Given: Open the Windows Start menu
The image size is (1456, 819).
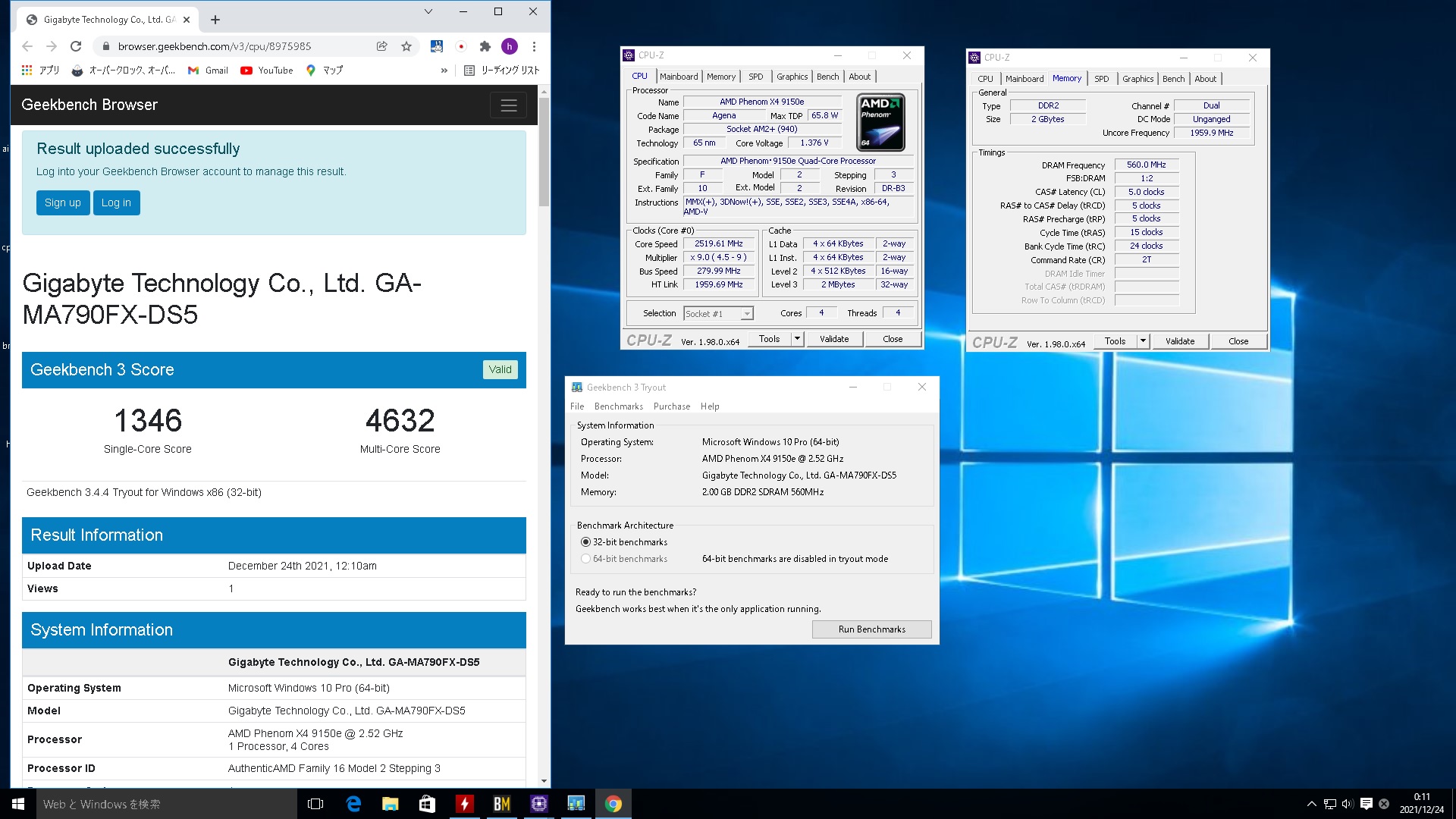Looking at the screenshot, I should click(18, 804).
